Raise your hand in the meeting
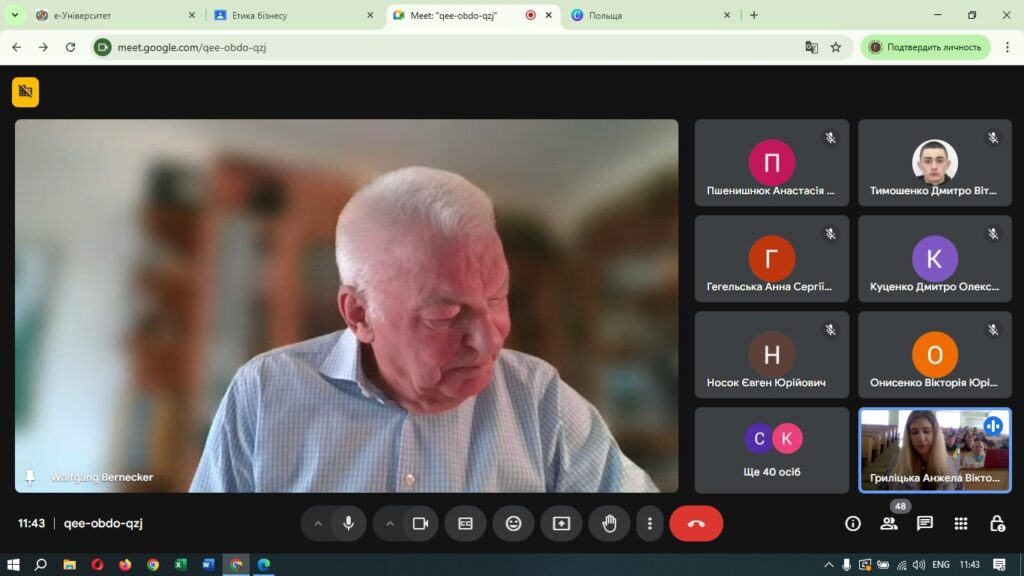 (609, 523)
